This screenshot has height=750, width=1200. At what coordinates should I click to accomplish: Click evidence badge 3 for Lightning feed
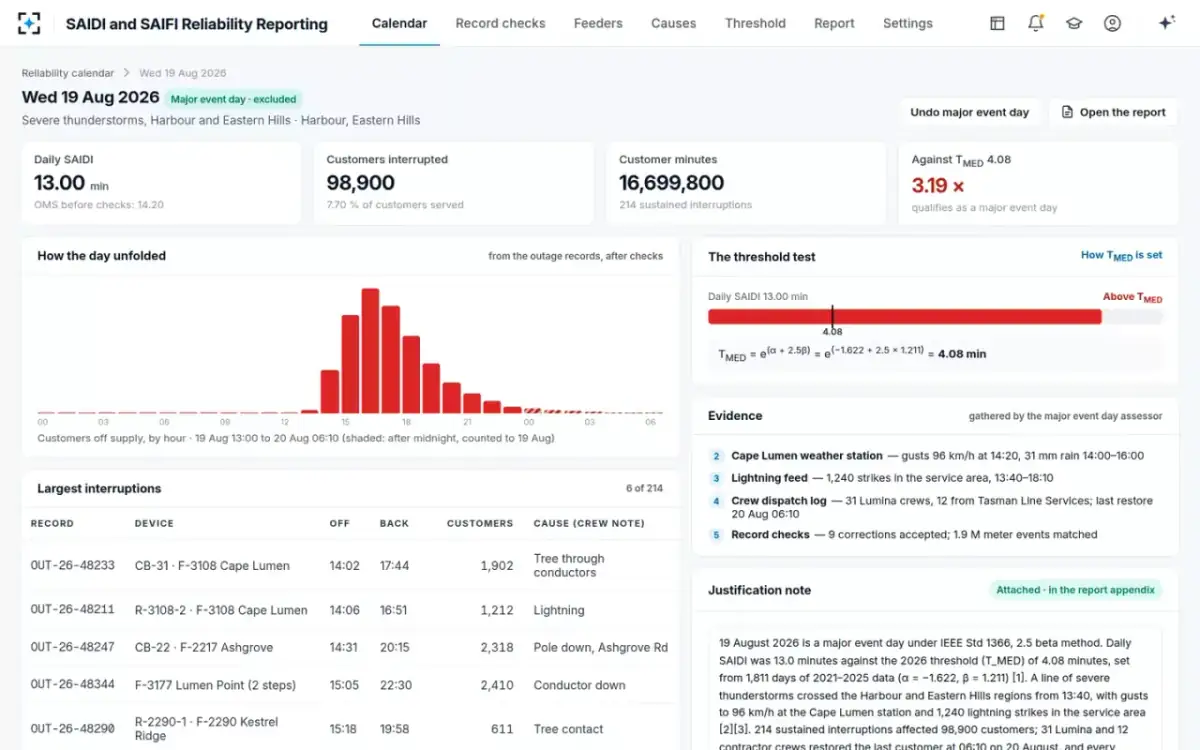pos(716,479)
